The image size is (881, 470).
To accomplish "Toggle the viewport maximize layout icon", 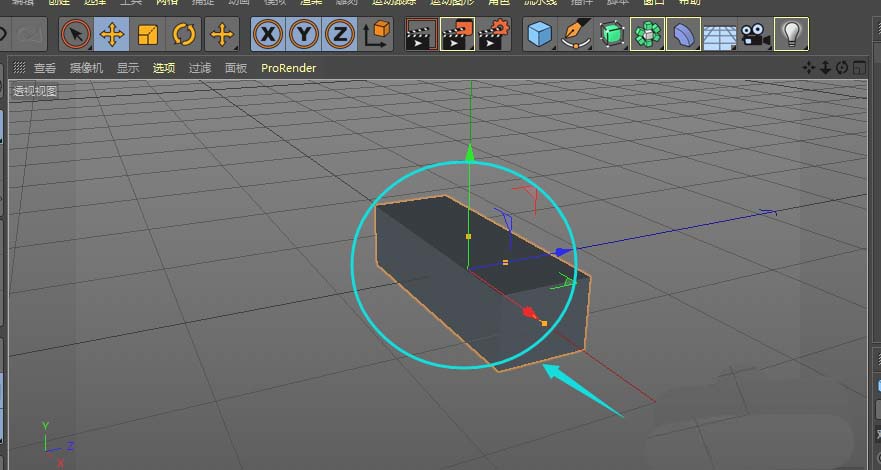I will [x=859, y=68].
